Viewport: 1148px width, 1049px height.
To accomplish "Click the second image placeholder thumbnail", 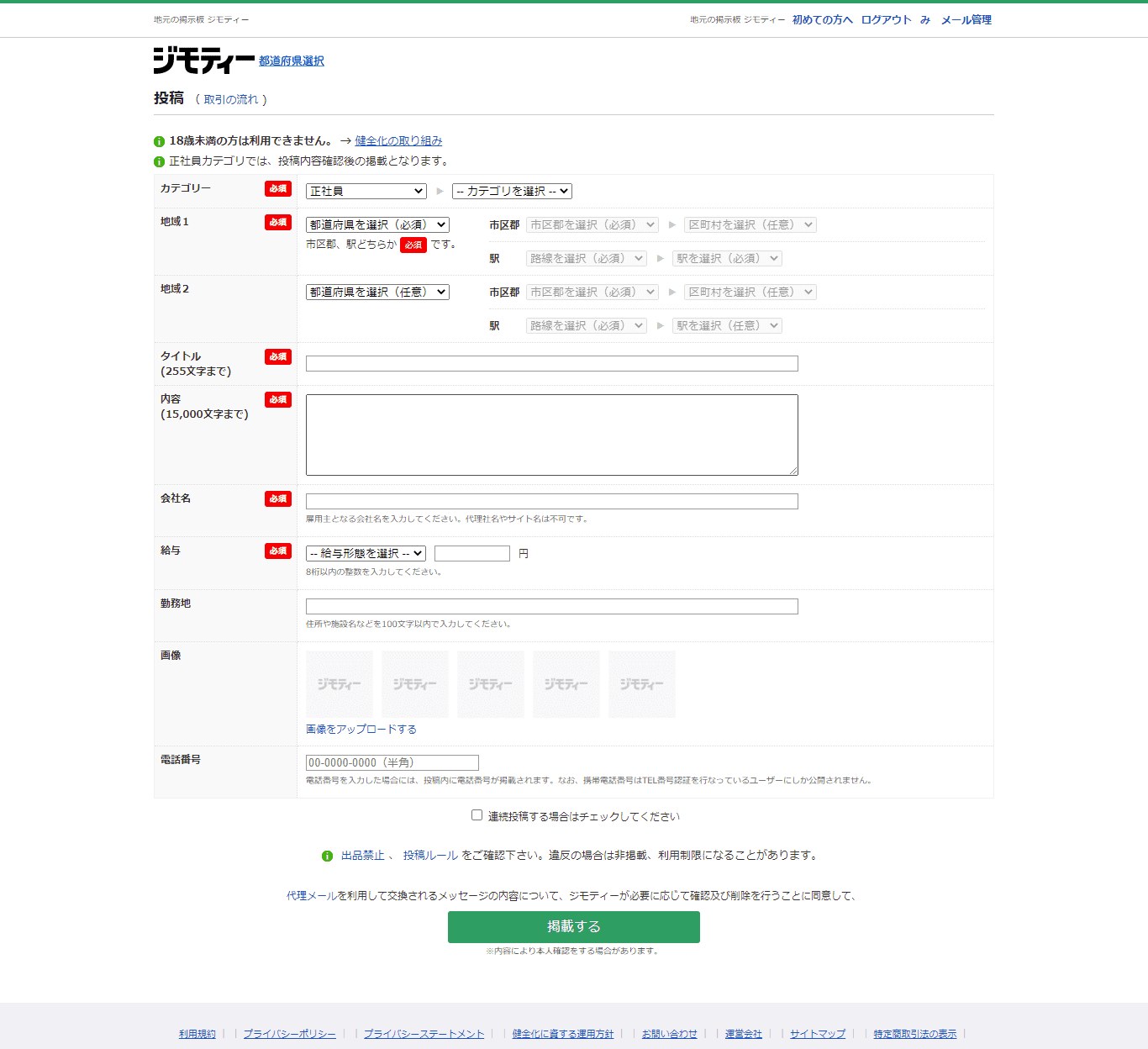I will (415, 684).
